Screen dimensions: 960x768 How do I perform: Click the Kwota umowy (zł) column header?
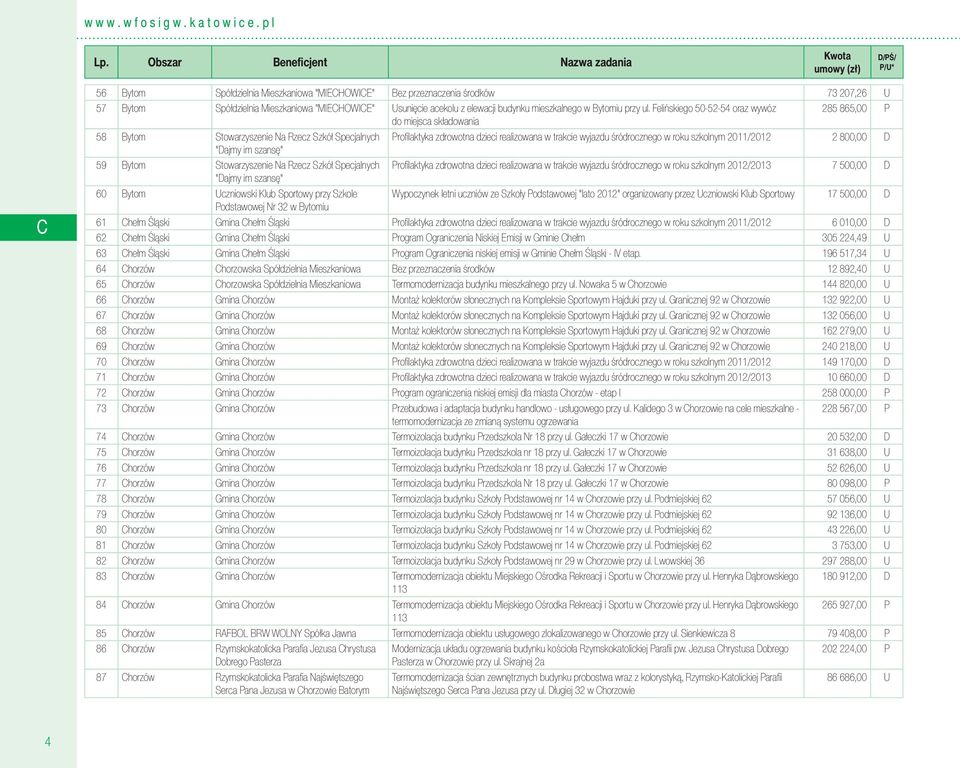click(x=837, y=62)
